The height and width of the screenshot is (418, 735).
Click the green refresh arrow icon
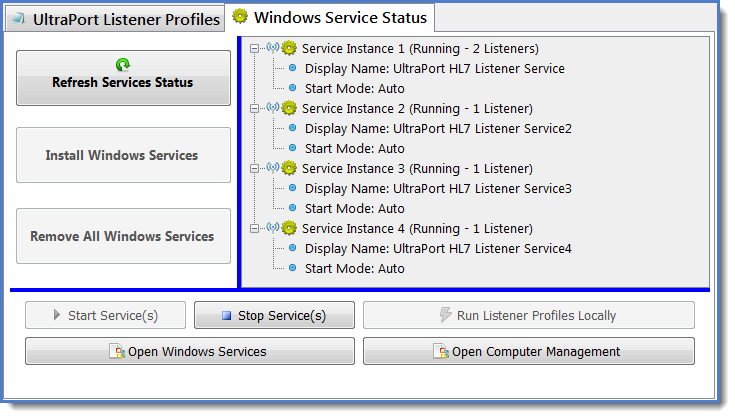pos(123,64)
